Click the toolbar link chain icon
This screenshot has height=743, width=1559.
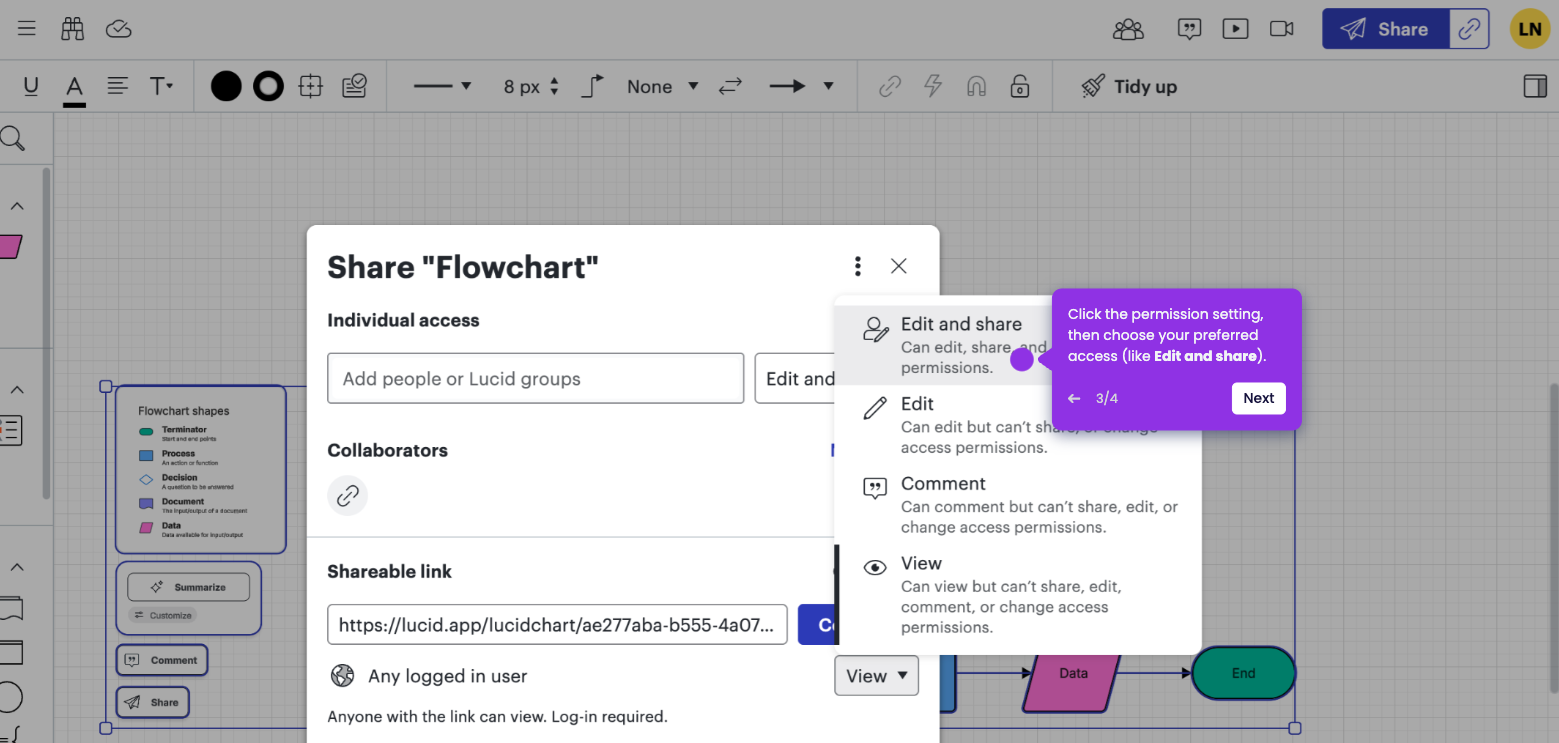[x=889, y=86]
